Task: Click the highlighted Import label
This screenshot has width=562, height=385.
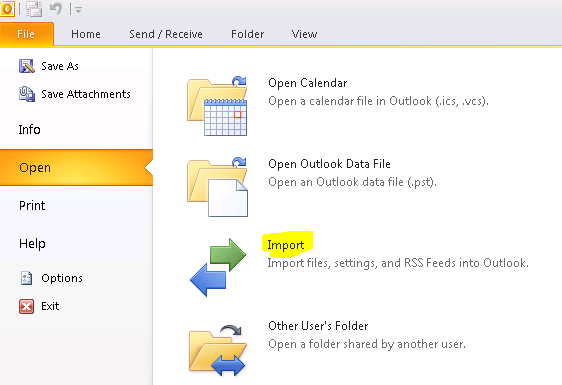Action: [286, 245]
